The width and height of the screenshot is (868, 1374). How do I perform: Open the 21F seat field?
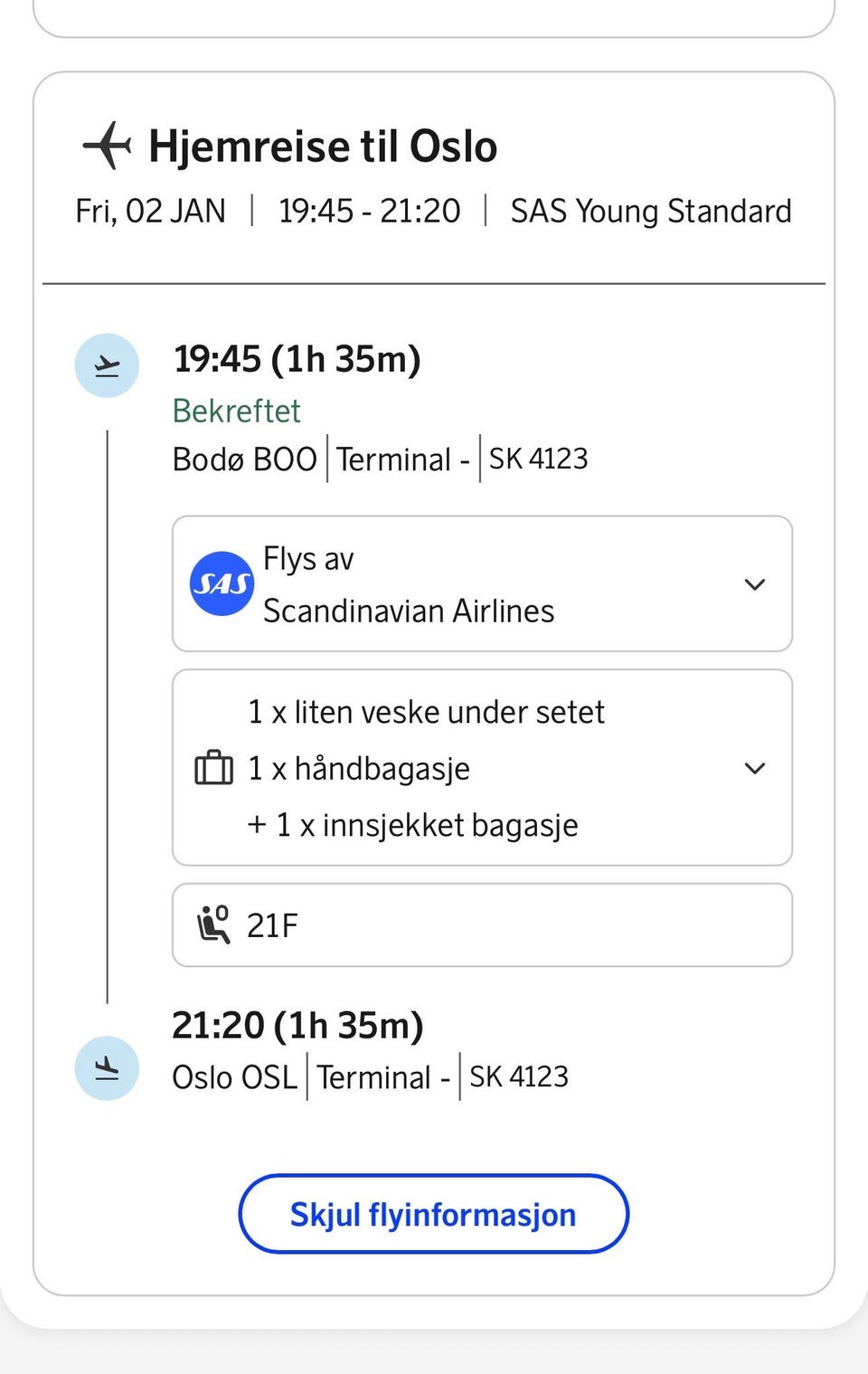(482, 924)
